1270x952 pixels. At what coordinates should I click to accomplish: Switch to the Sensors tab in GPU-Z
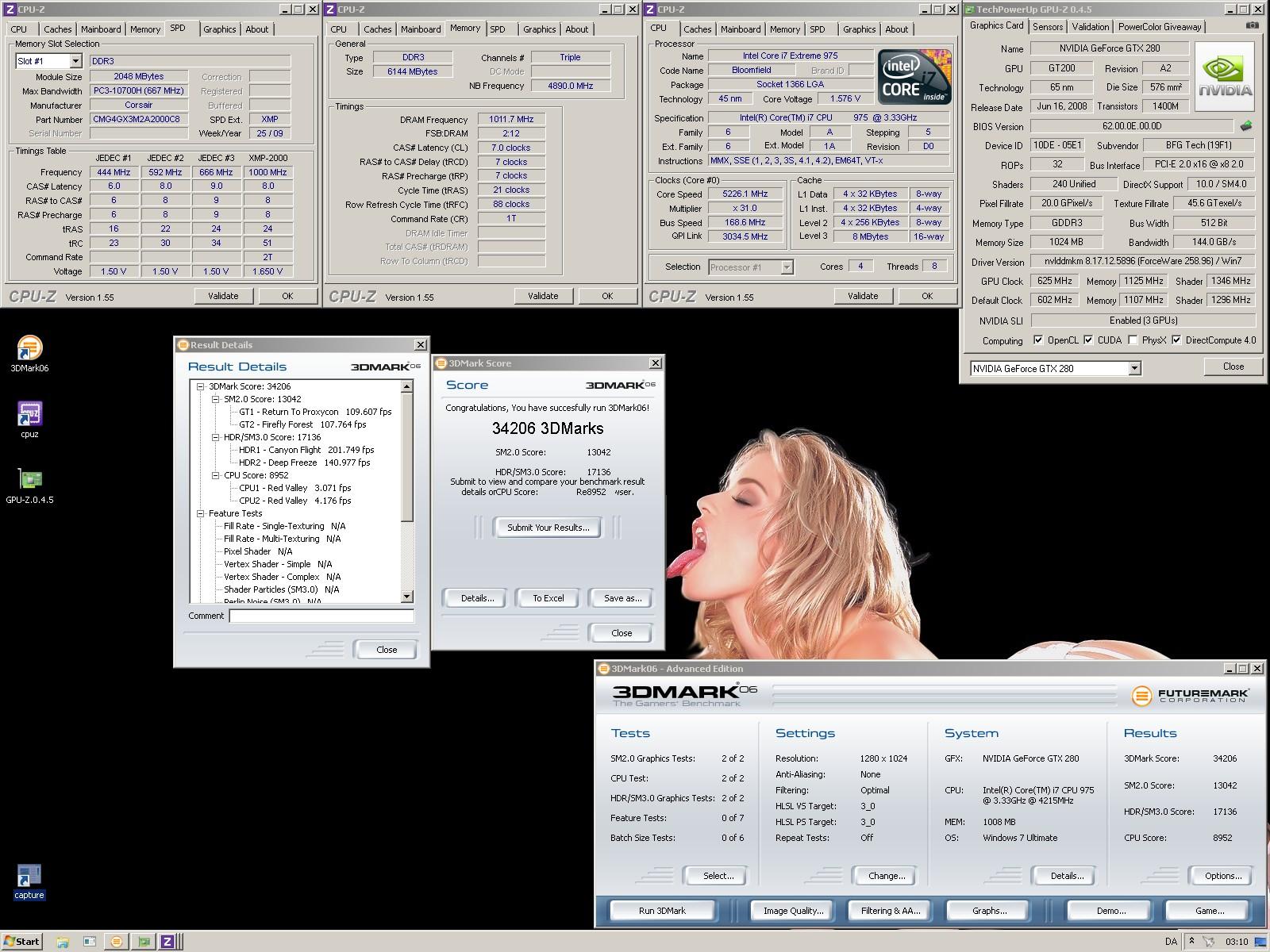click(1047, 27)
